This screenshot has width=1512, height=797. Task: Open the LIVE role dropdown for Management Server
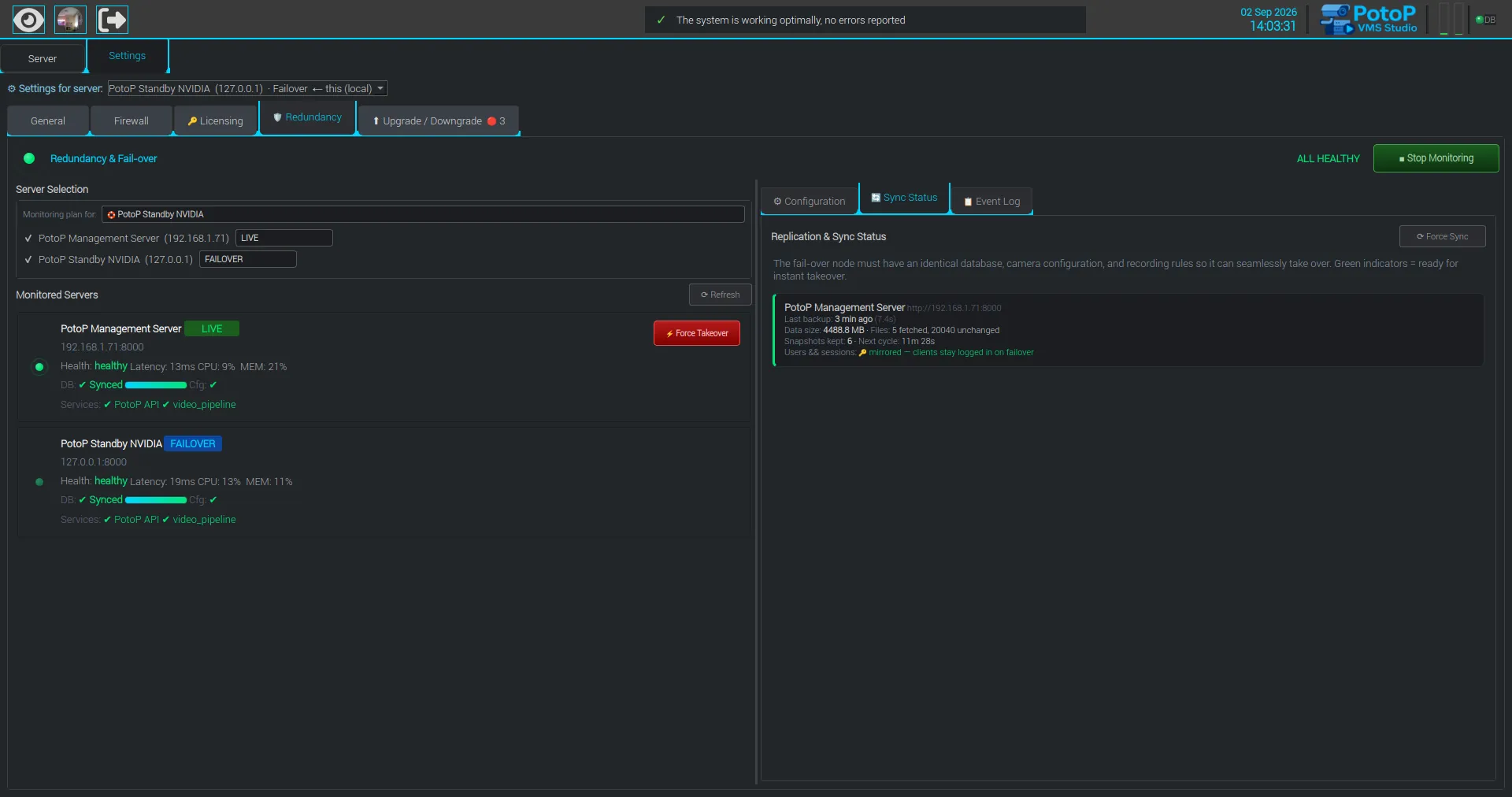tap(283, 238)
